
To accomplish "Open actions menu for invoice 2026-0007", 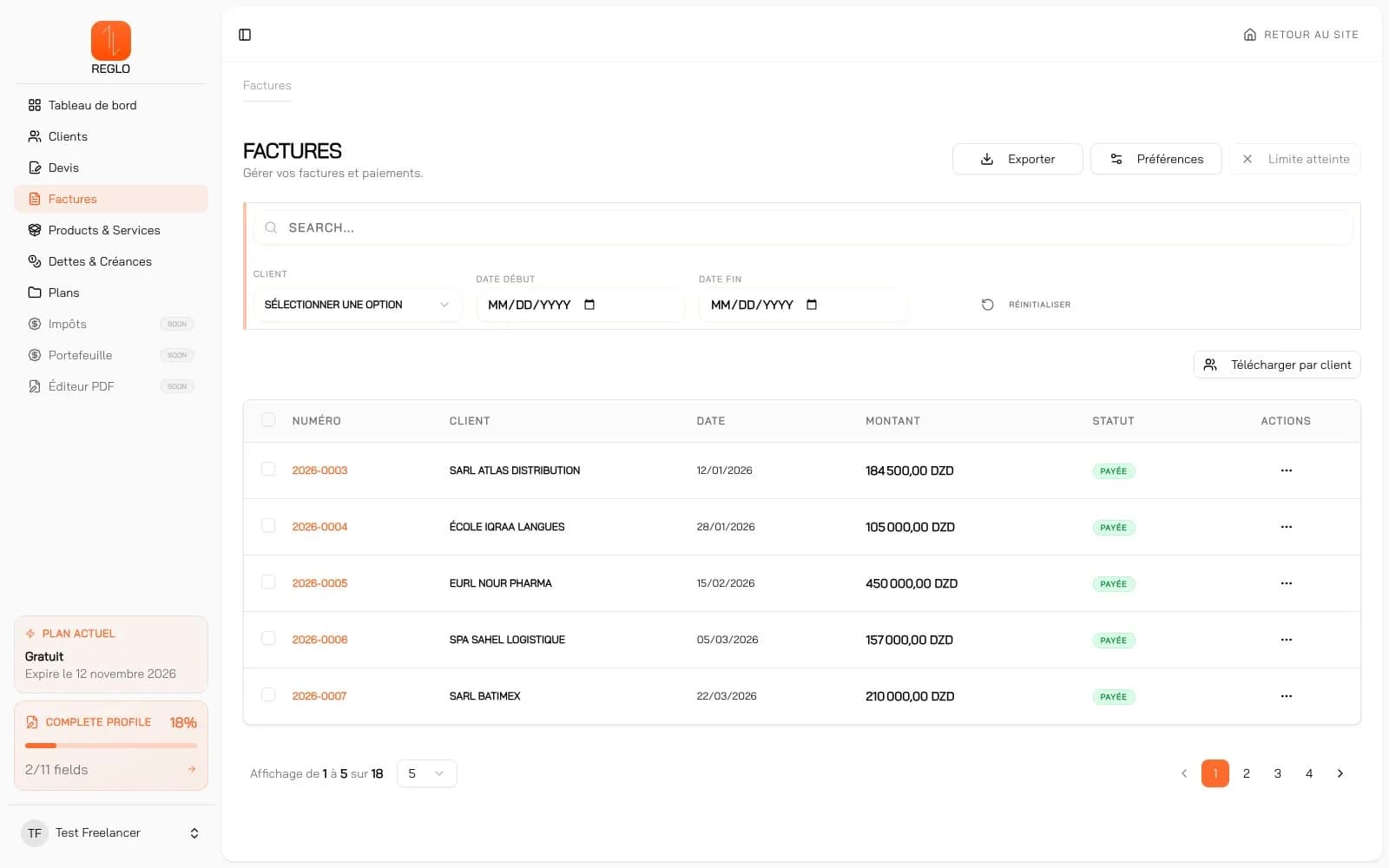I will point(1287,696).
